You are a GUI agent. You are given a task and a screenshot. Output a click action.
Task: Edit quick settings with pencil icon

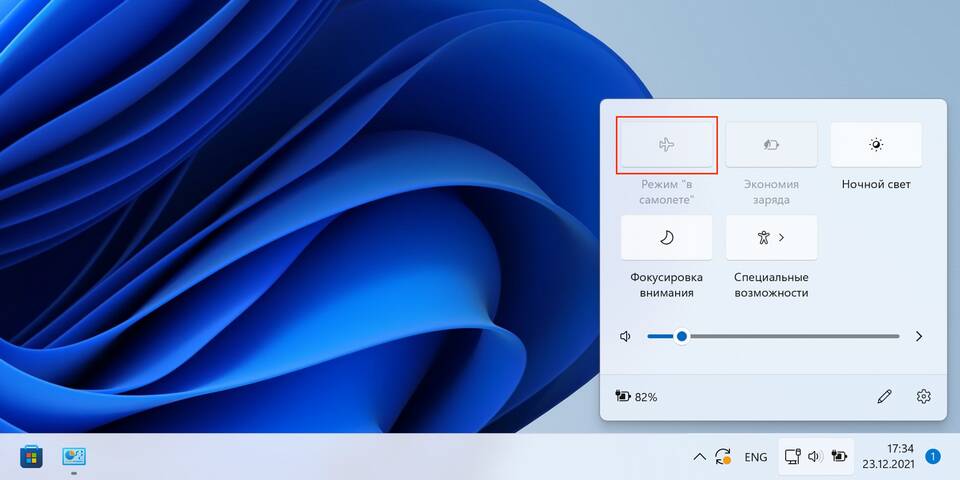coord(884,397)
